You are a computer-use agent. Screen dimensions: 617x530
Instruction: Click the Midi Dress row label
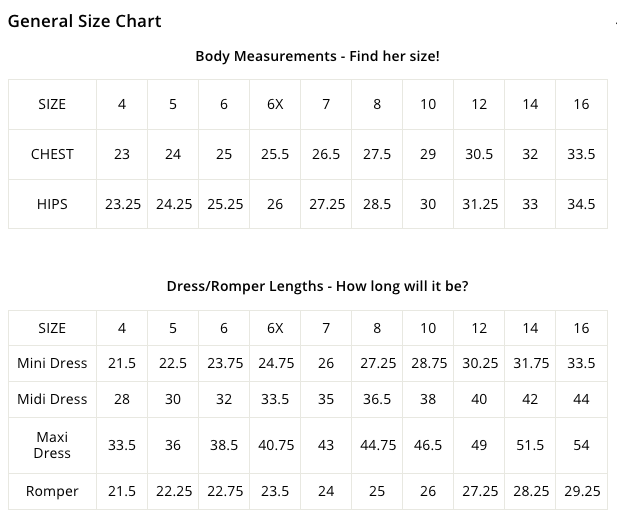[52, 399]
